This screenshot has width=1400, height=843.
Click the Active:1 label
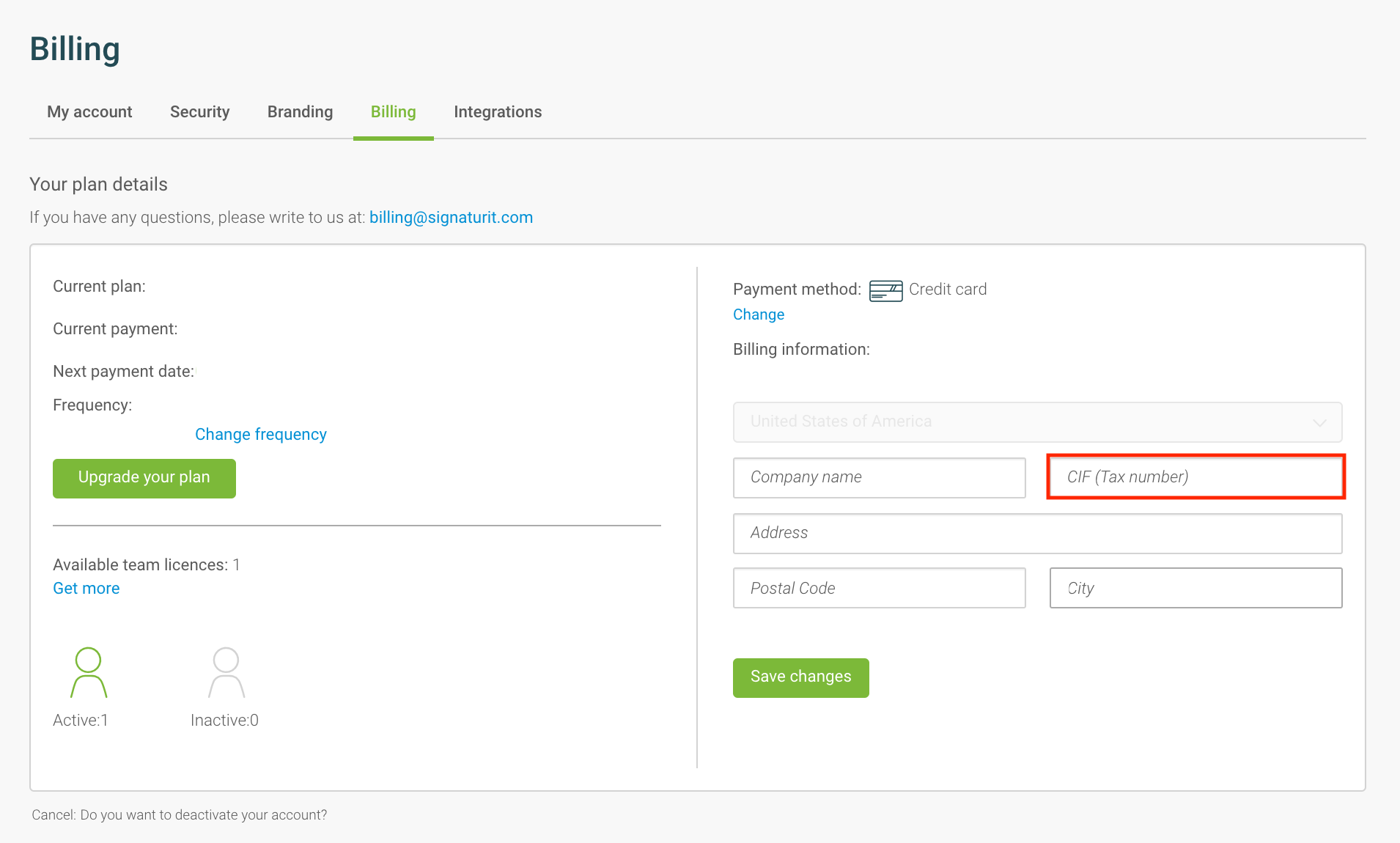click(81, 721)
